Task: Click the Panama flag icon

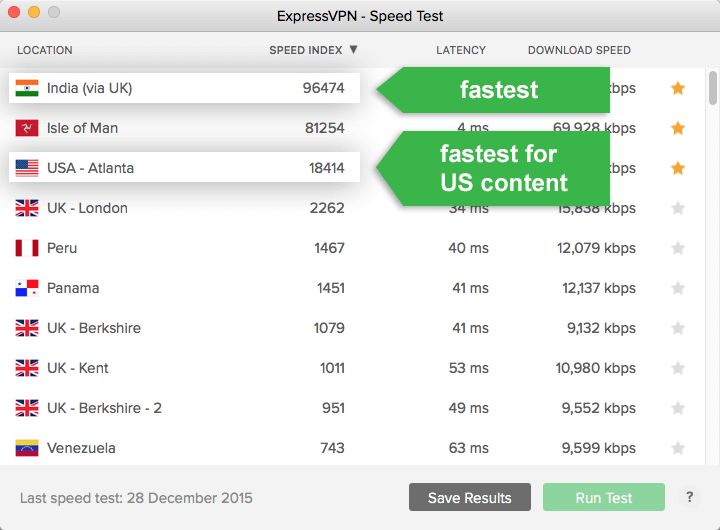Action: click(27, 288)
